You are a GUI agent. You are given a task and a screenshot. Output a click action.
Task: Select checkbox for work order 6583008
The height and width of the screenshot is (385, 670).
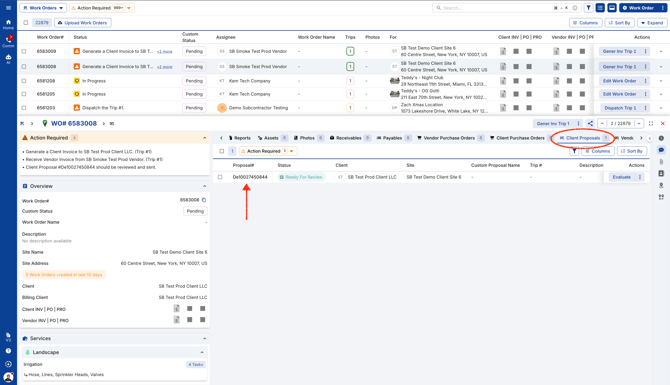pyautogui.click(x=24, y=67)
